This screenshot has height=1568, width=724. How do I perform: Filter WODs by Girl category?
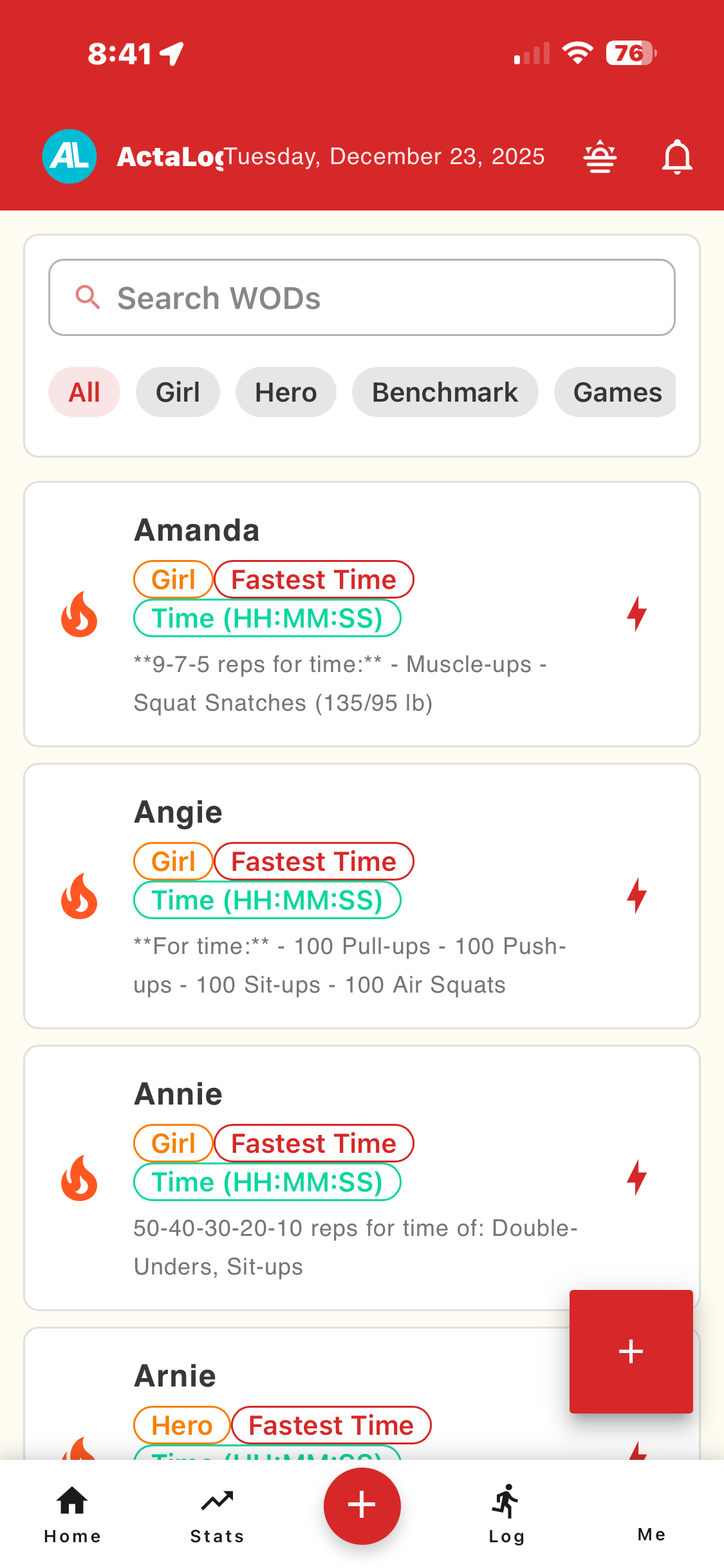[x=178, y=392]
